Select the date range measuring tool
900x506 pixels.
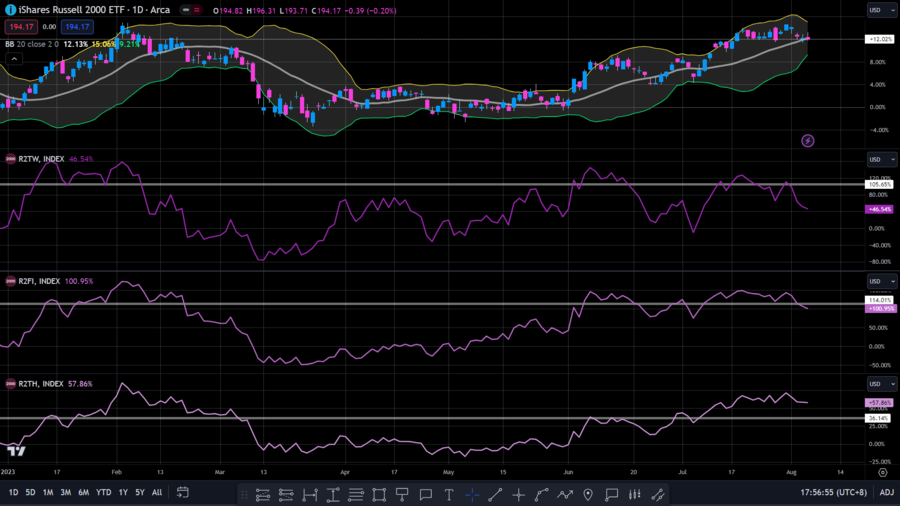click(x=310, y=495)
